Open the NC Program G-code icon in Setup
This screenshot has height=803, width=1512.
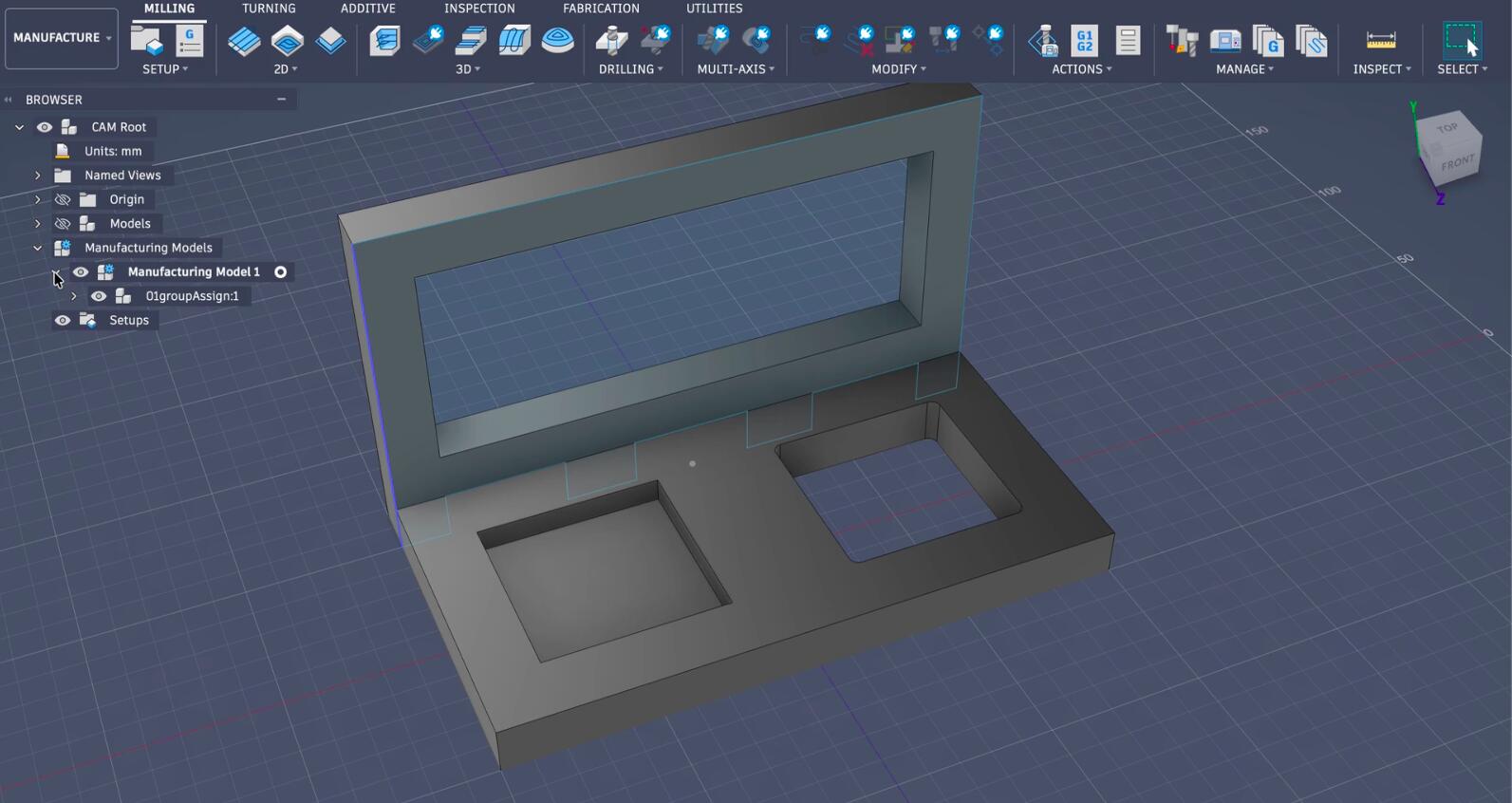(190, 41)
